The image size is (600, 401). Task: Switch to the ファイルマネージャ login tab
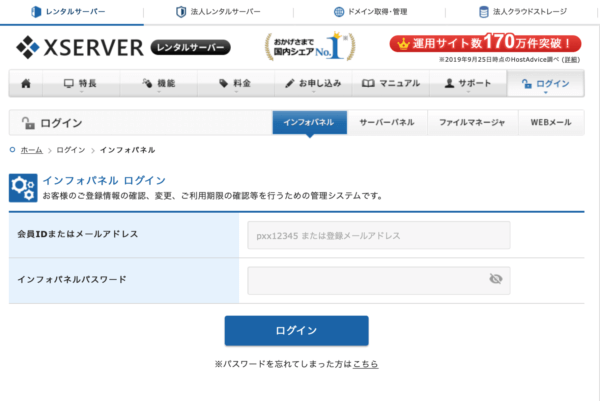pyautogui.click(x=472, y=122)
